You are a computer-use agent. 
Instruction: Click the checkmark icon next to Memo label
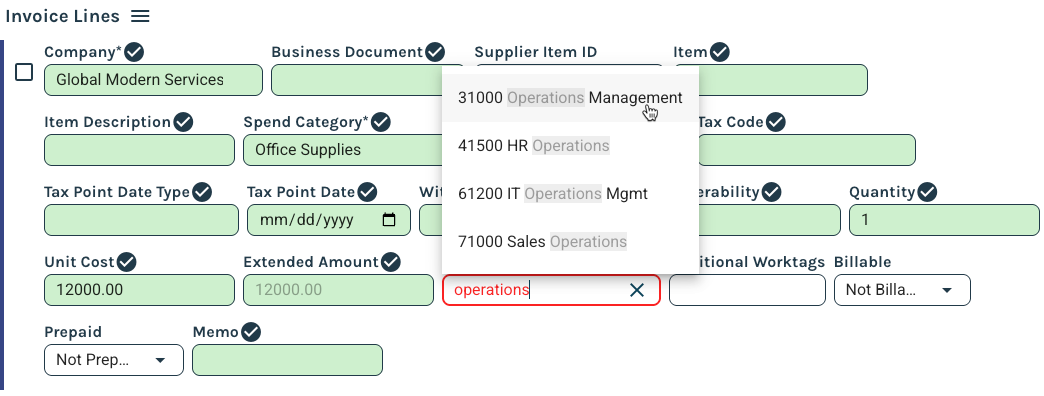pyautogui.click(x=251, y=332)
